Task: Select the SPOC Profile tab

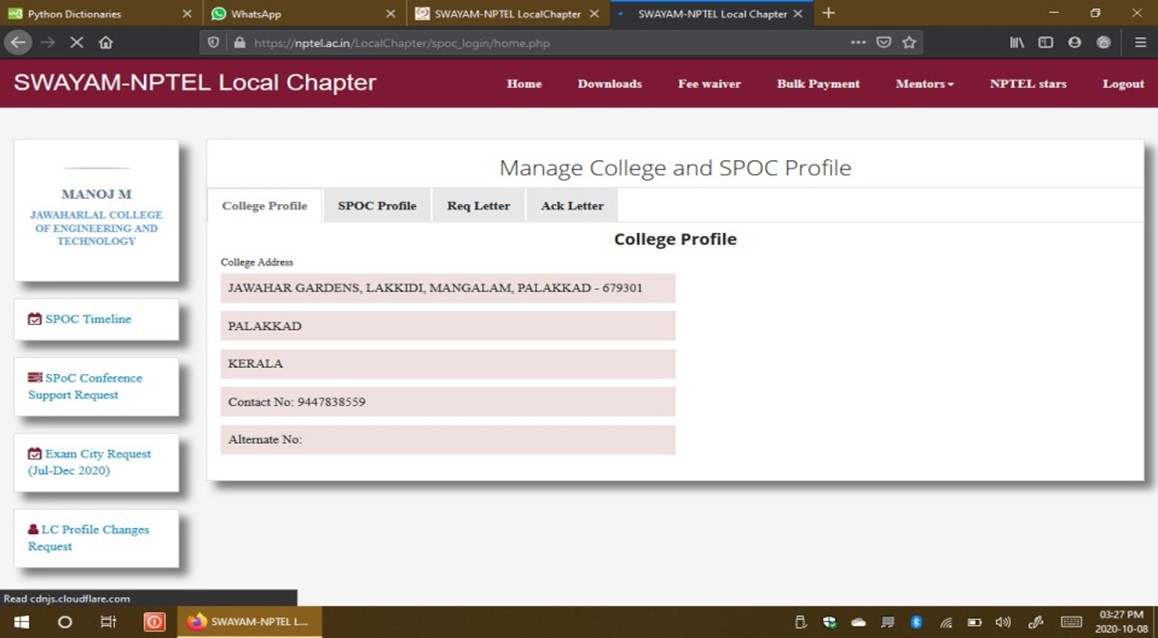Action: [377, 205]
